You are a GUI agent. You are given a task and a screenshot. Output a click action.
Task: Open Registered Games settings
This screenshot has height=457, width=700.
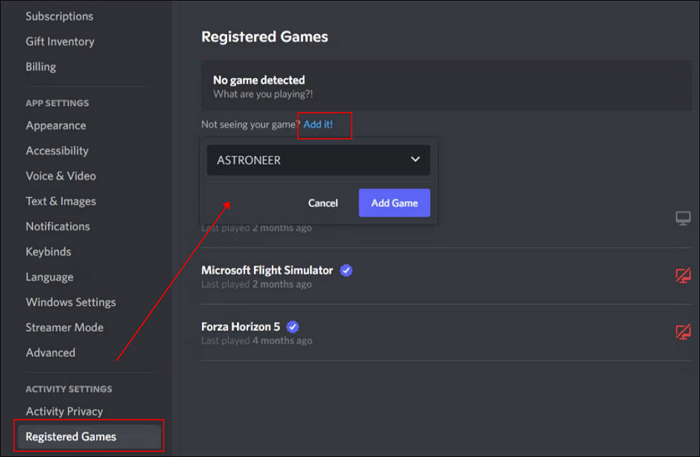71,436
